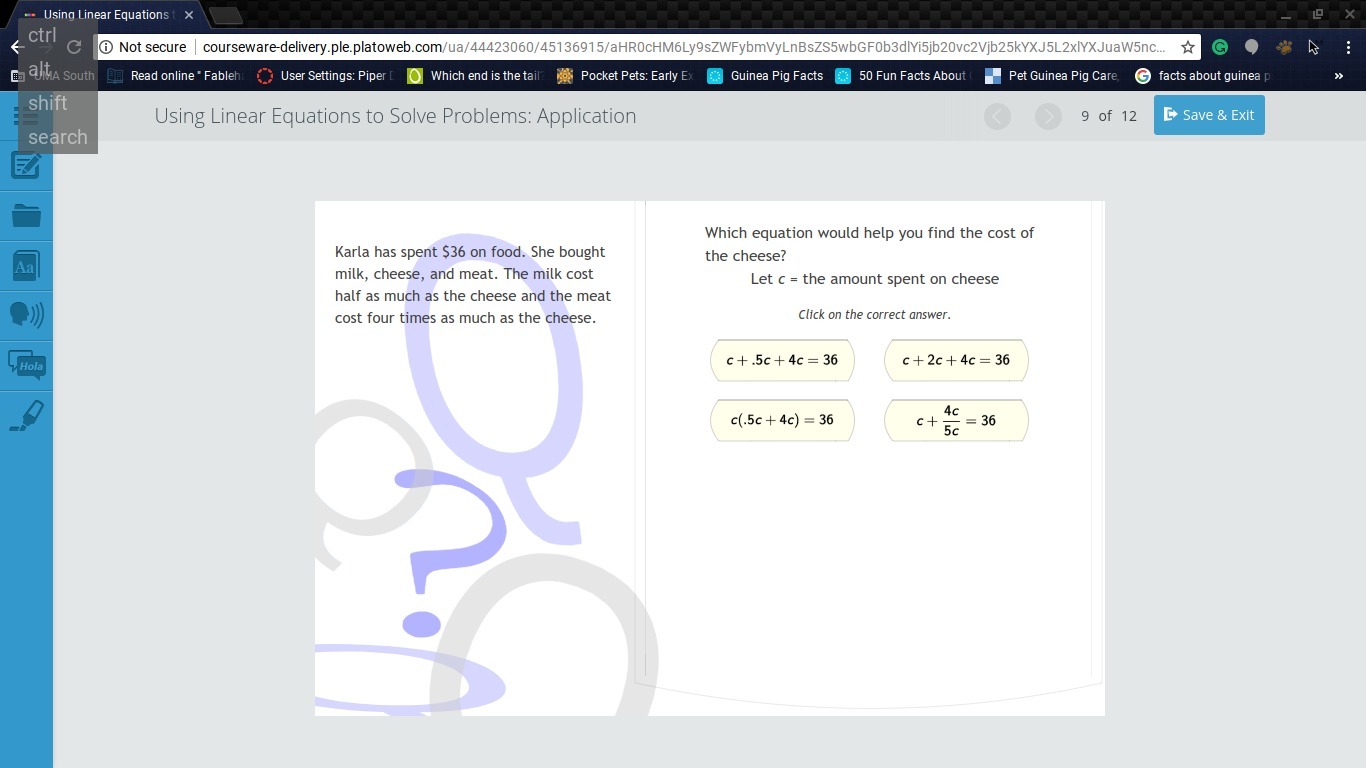This screenshot has width=1366, height=768.
Task: Choose answer c + .5c + 4c = 36
Action: tap(782, 360)
